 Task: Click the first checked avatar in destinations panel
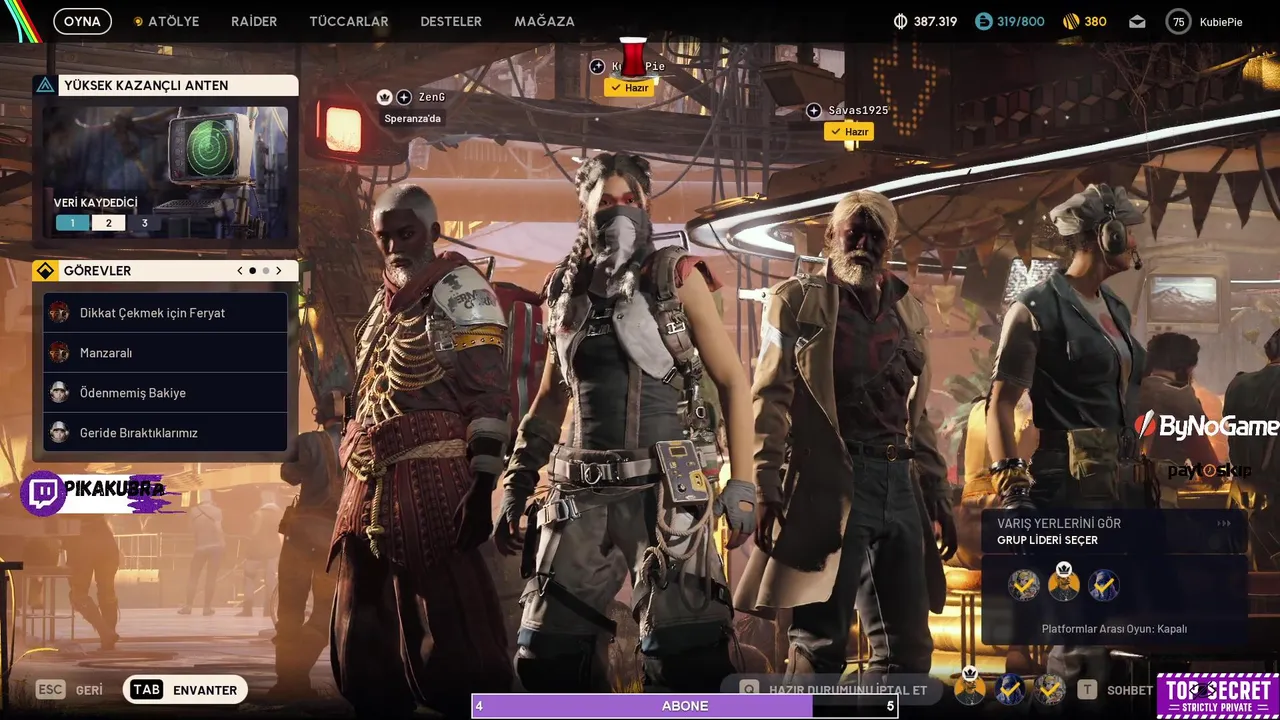pos(1023,585)
